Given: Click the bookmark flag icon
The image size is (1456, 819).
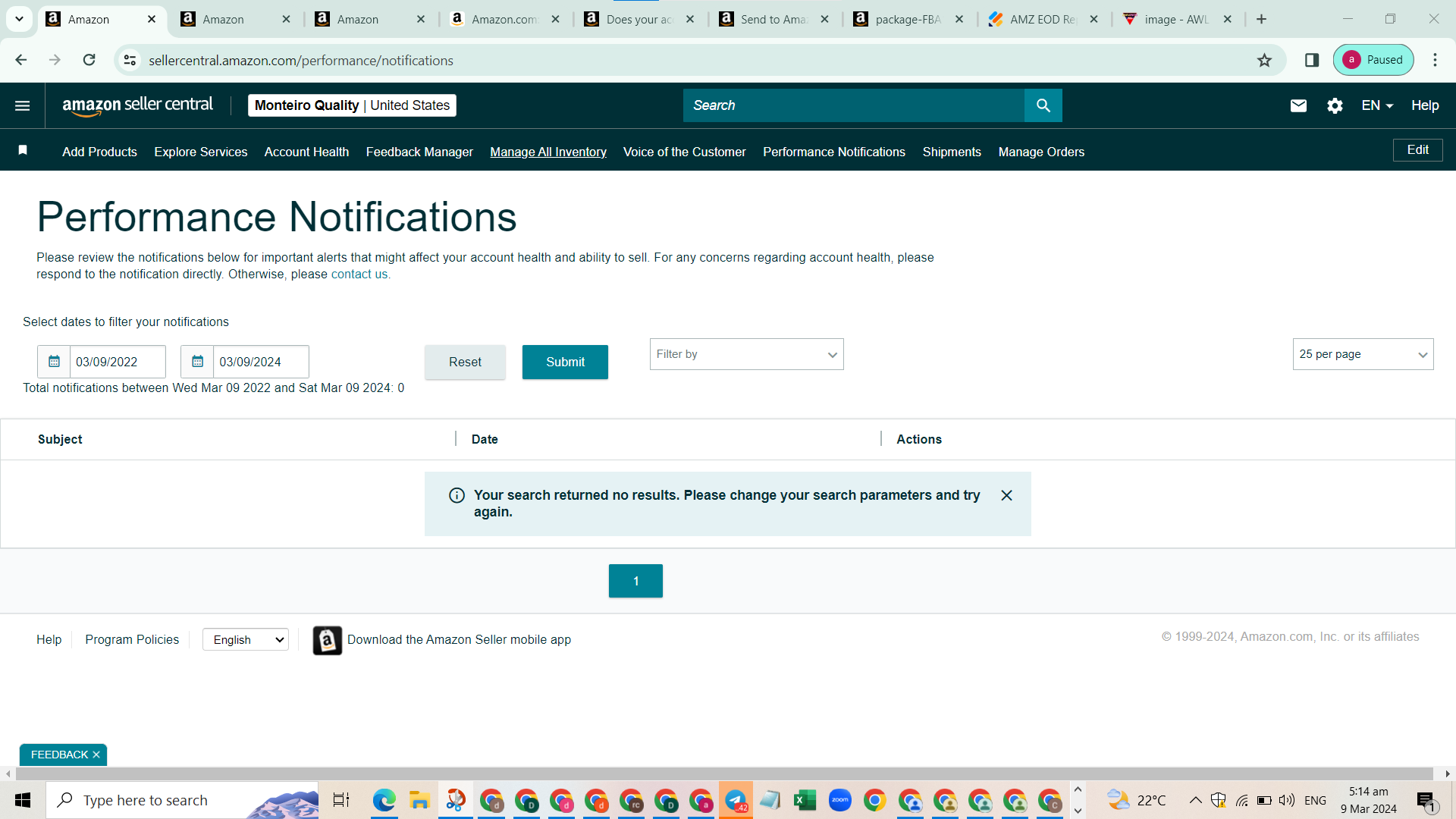Looking at the screenshot, I should (23, 150).
